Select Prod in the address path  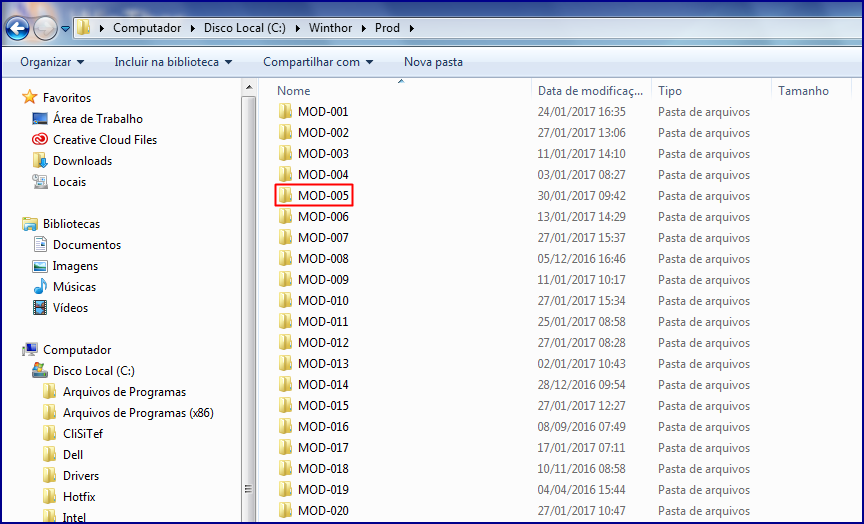pos(387,28)
